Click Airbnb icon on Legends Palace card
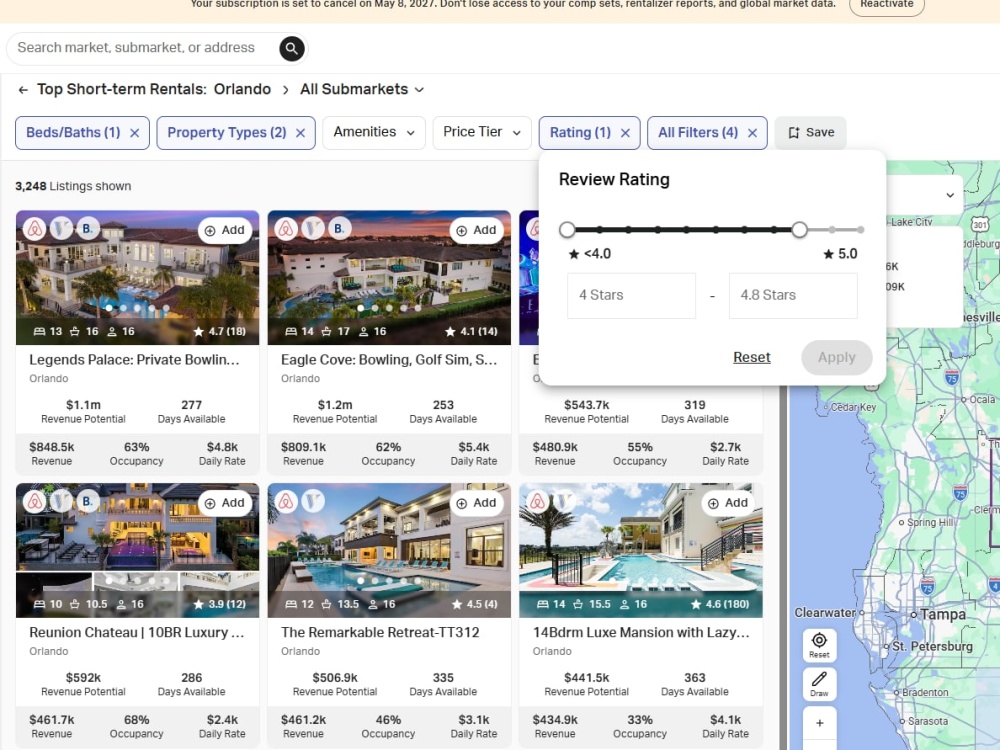 (x=34, y=228)
